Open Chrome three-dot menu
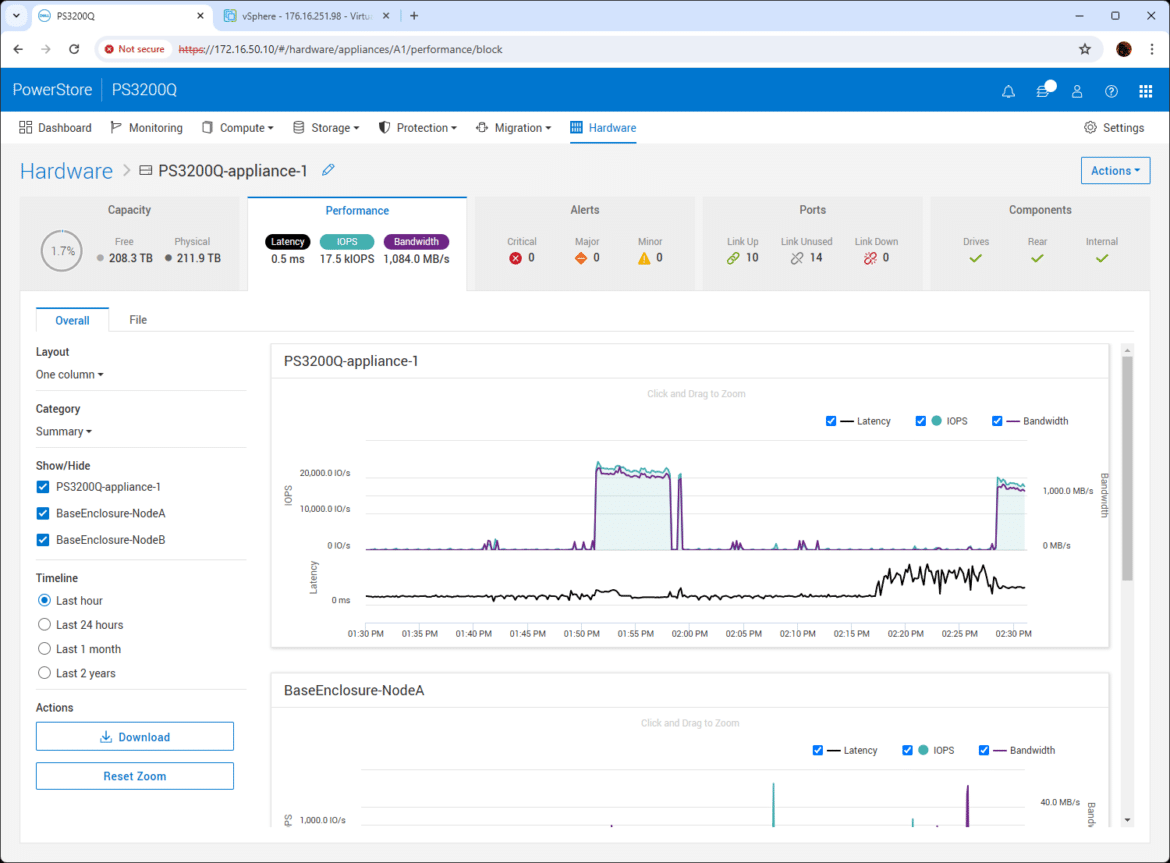This screenshot has width=1170, height=863. [1152, 49]
